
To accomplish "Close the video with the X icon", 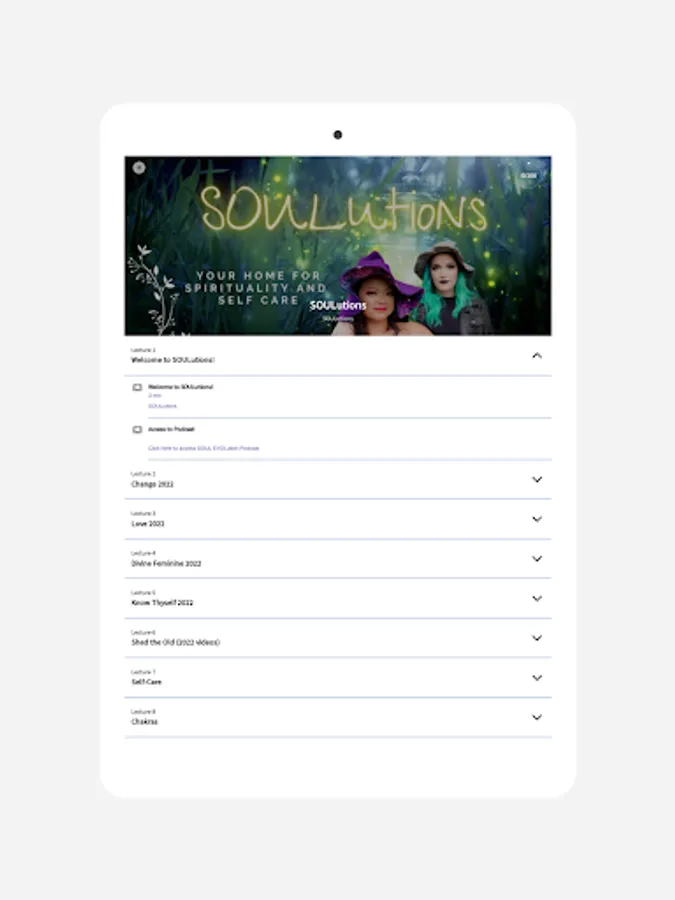I will [x=139, y=168].
